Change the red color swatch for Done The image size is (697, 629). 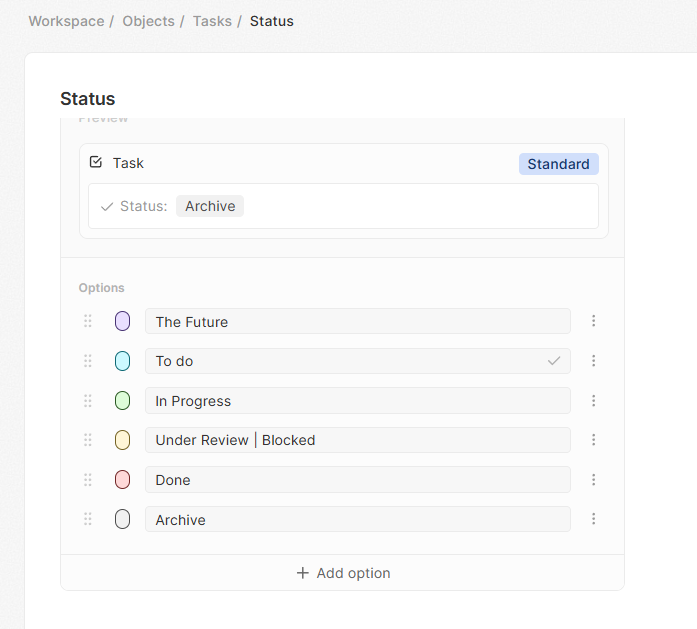pos(122,480)
